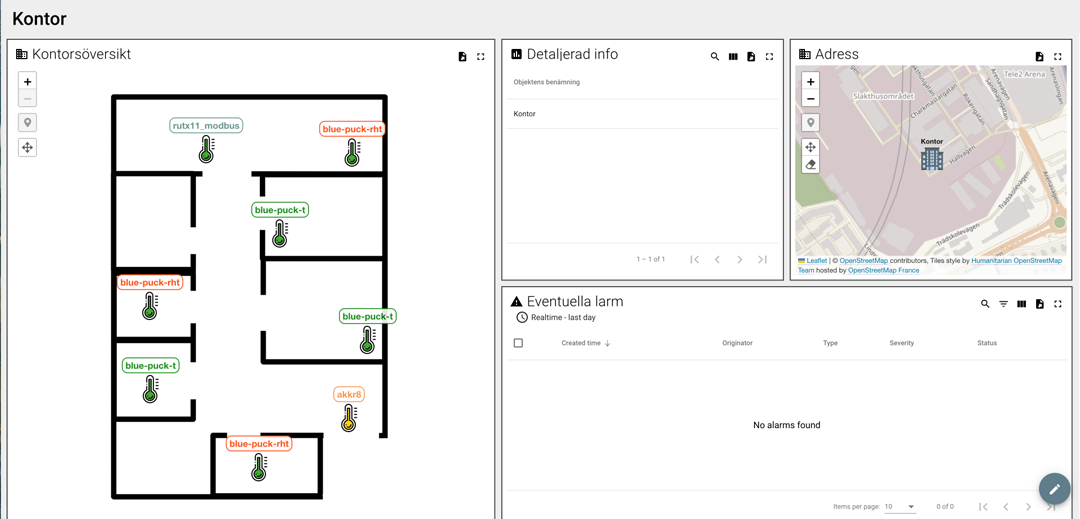Open the Leaflet attribution link

[816, 261]
